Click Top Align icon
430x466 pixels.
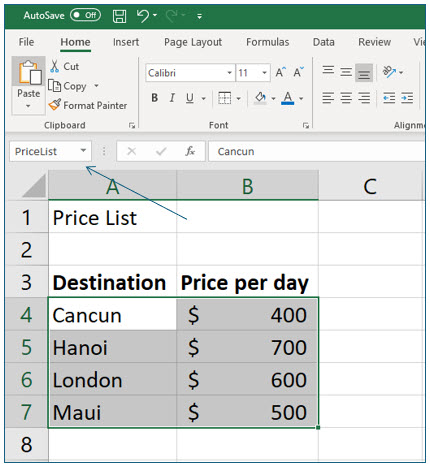328,71
